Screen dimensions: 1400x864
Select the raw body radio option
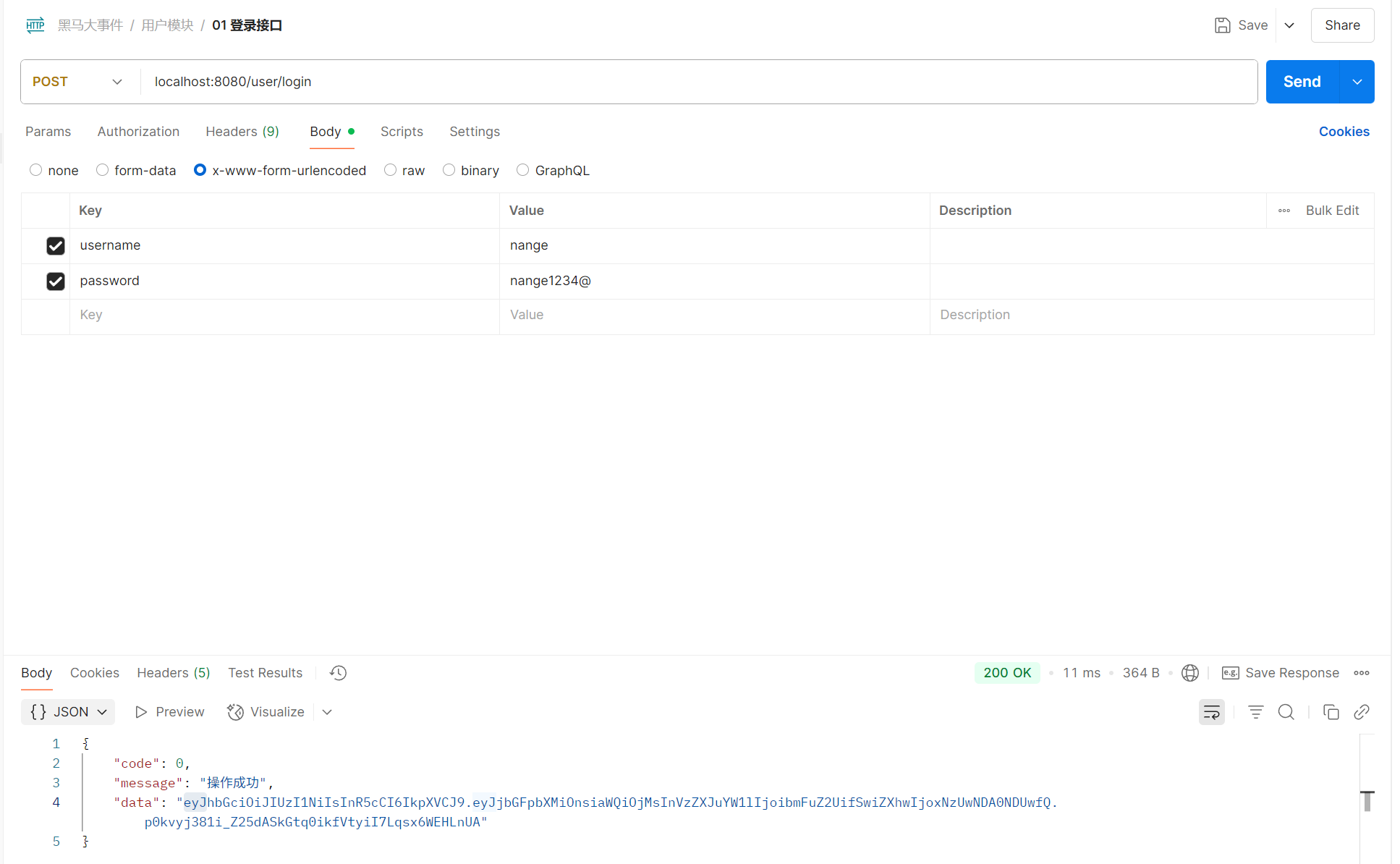(391, 170)
